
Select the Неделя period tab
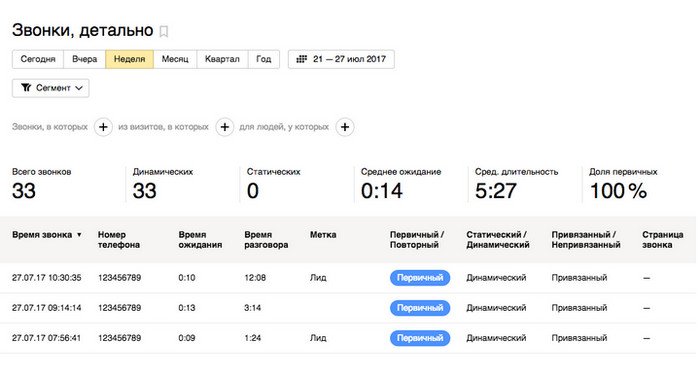coord(129,59)
